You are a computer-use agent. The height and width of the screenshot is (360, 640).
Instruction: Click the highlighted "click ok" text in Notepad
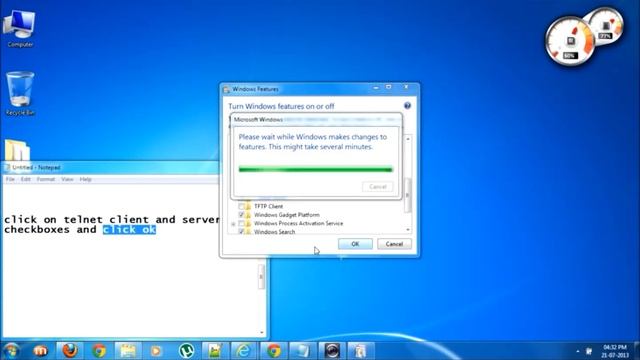click(x=129, y=229)
